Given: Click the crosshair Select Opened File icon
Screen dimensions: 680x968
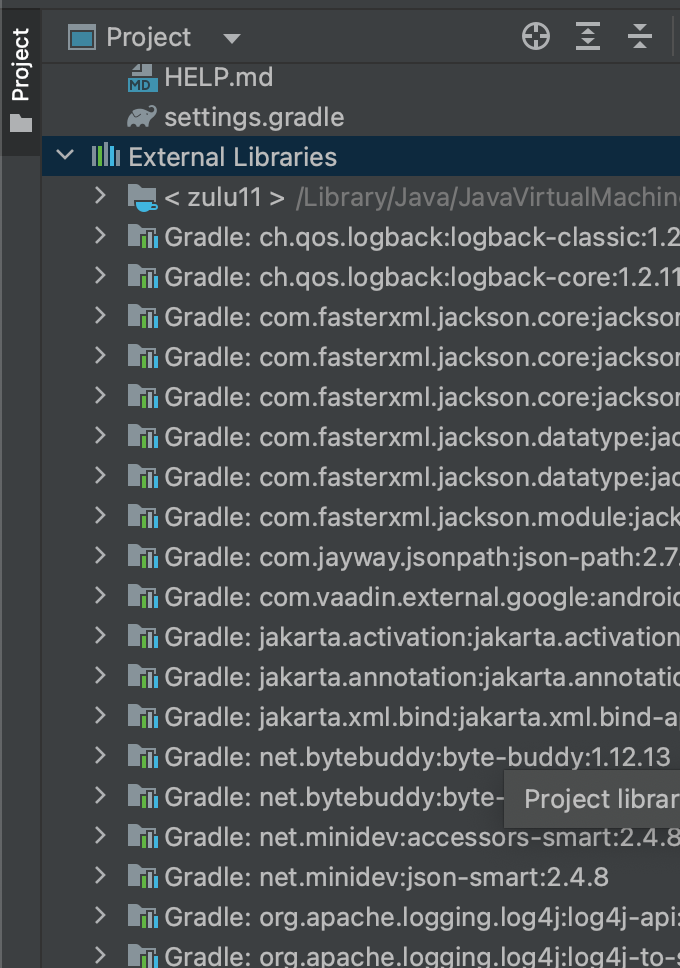Looking at the screenshot, I should (535, 36).
